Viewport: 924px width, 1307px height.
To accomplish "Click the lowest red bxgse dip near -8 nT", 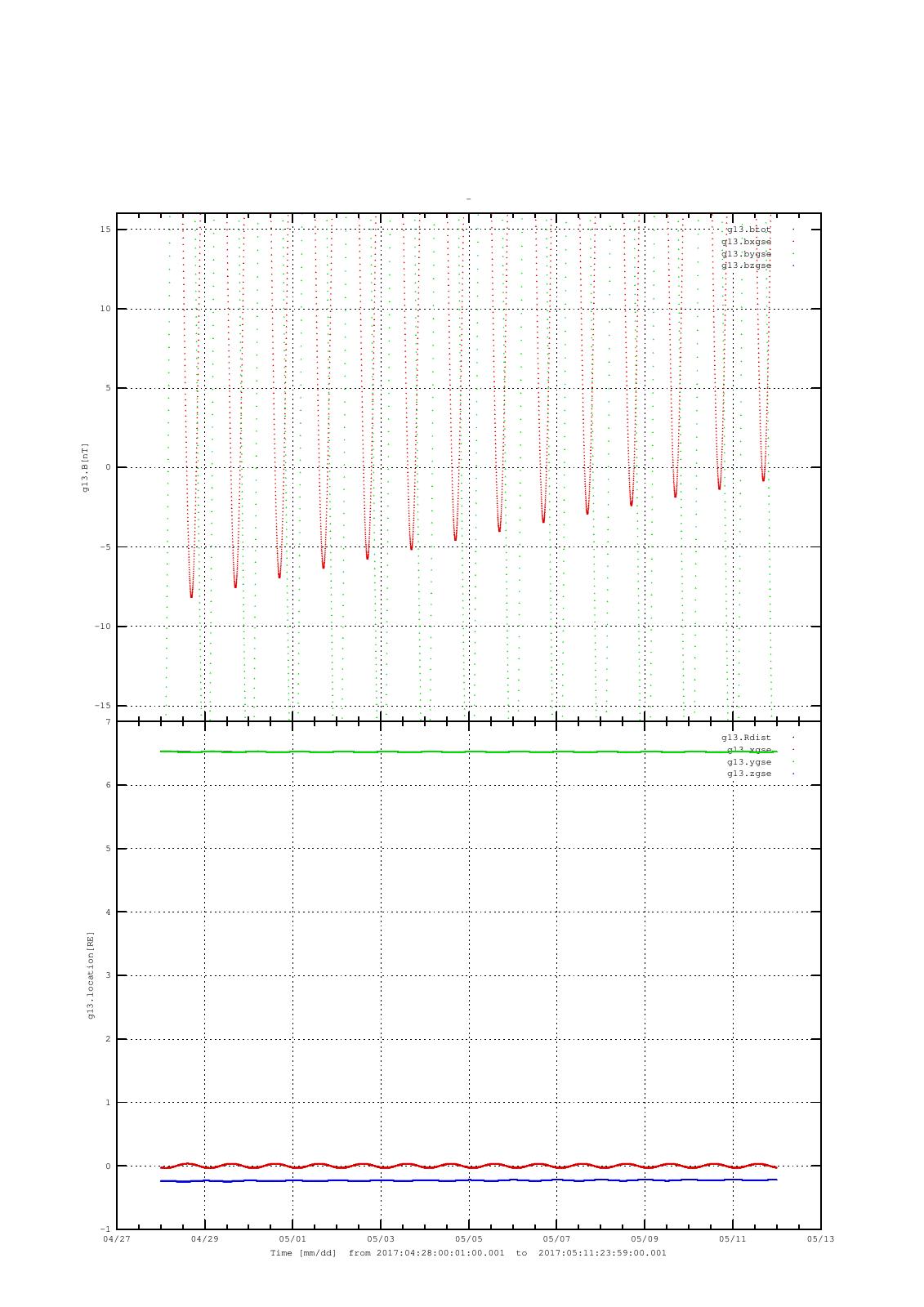I will pos(192,595).
